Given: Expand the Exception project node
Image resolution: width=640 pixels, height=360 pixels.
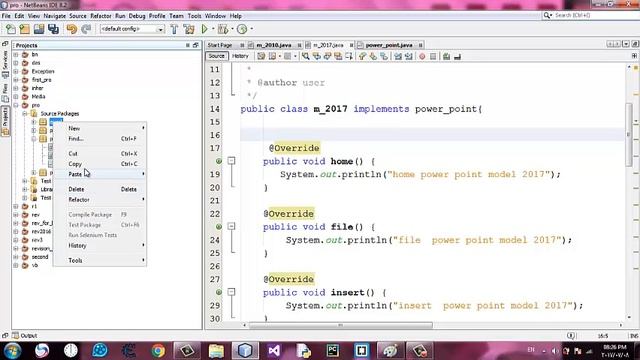Looking at the screenshot, I should (x=16, y=71).
